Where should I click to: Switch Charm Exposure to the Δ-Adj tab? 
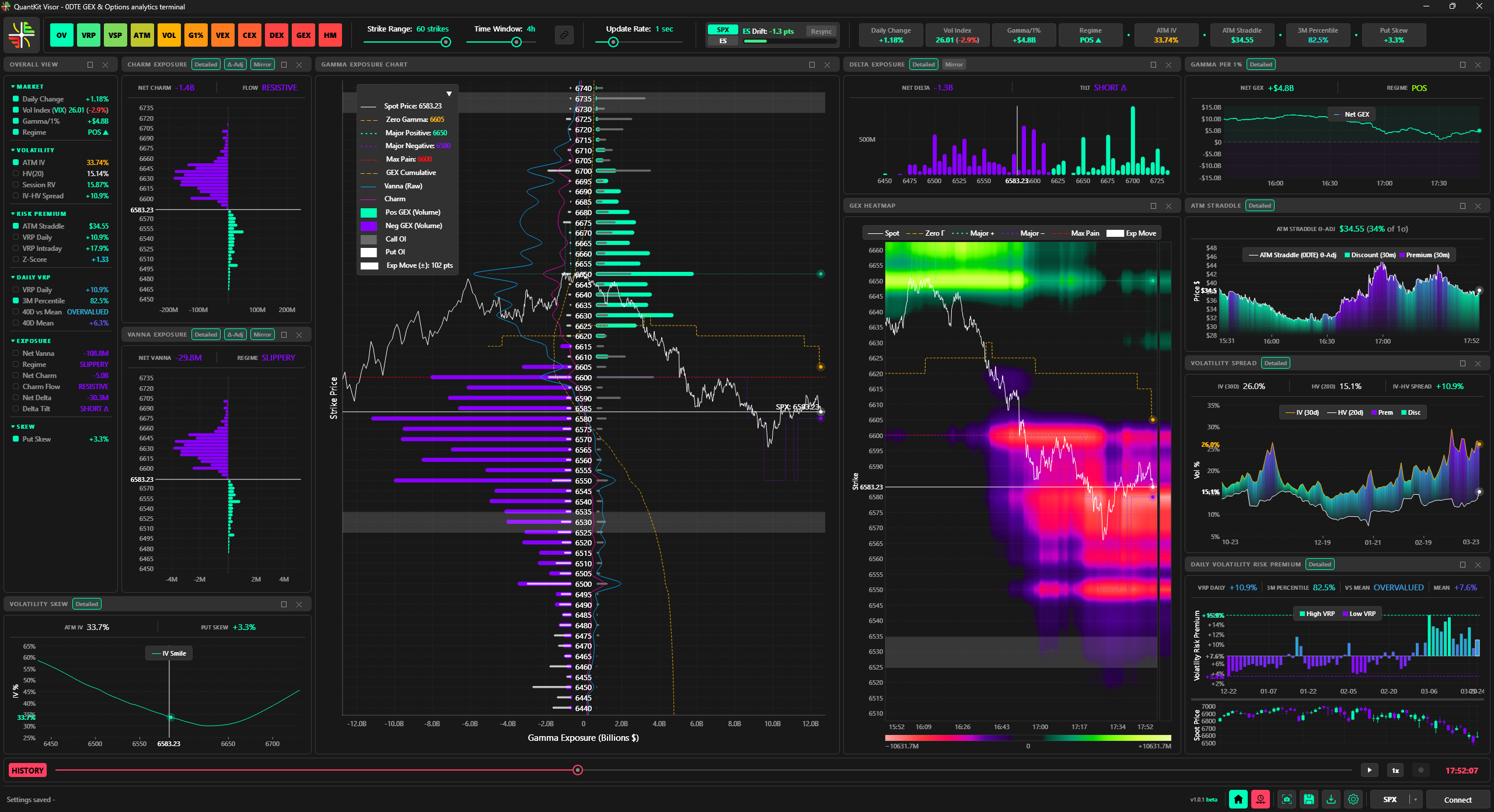(x=235, y=64)
